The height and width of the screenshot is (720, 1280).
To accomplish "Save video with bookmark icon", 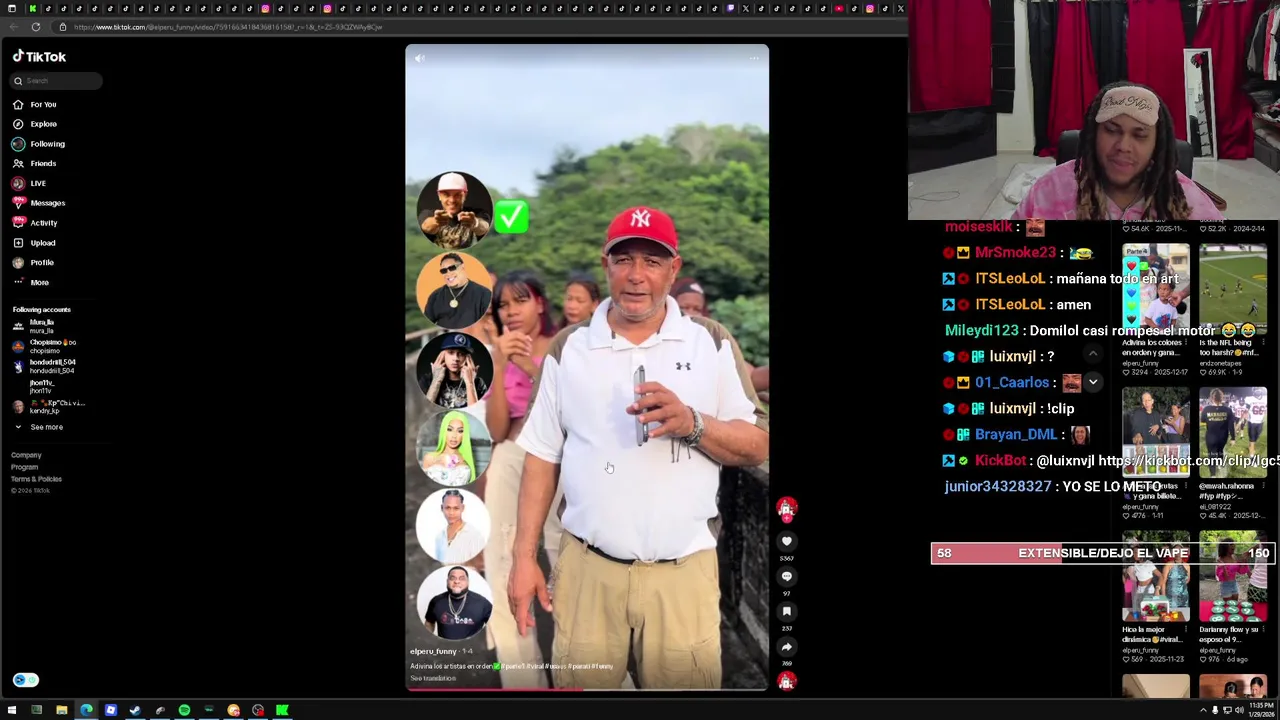I will pos(787,611).
